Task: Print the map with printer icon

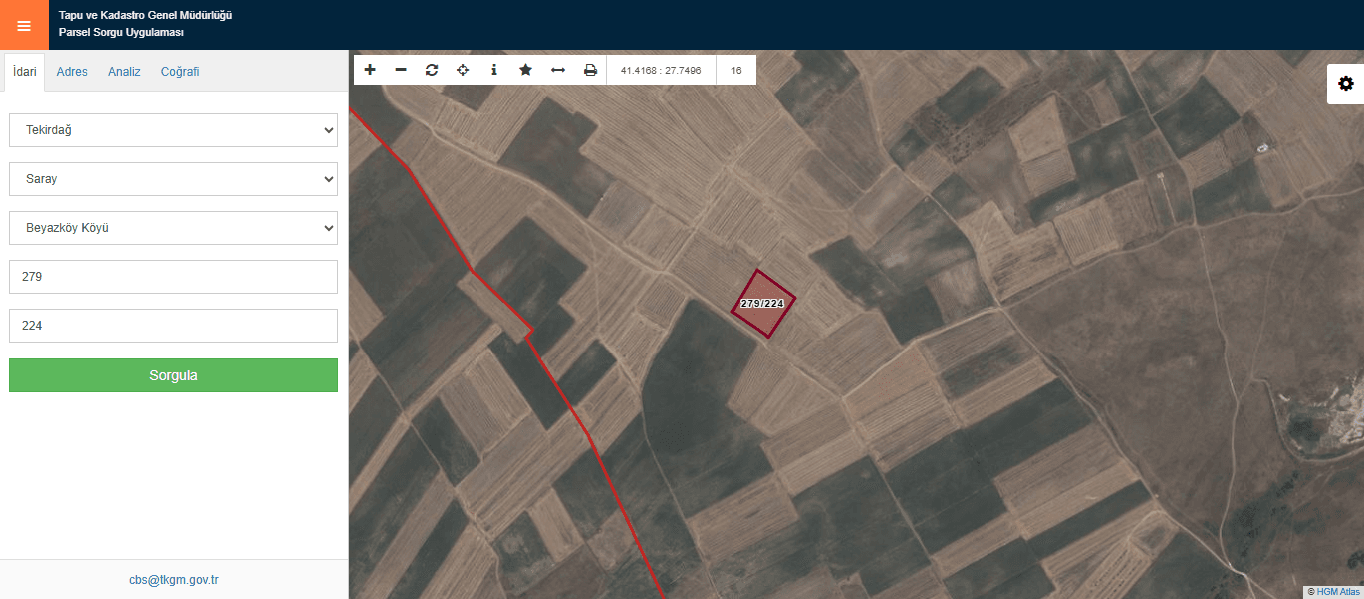Action: pos(590,70)
